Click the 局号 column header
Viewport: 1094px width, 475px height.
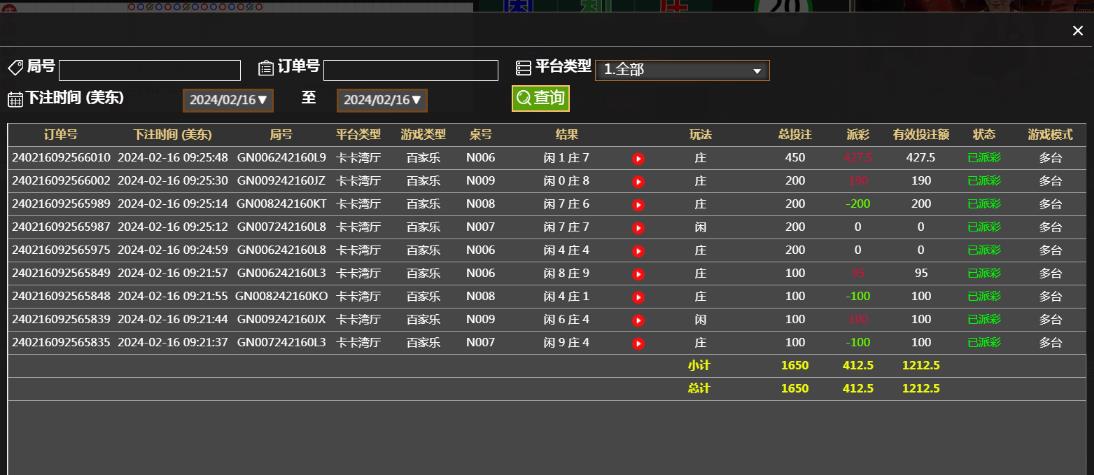281,135
